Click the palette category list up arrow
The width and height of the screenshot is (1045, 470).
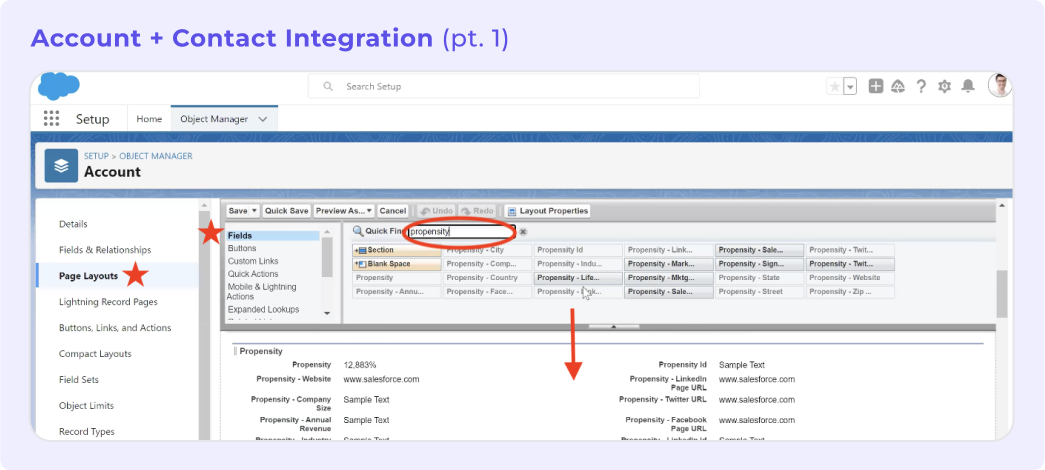click(327, 232)
